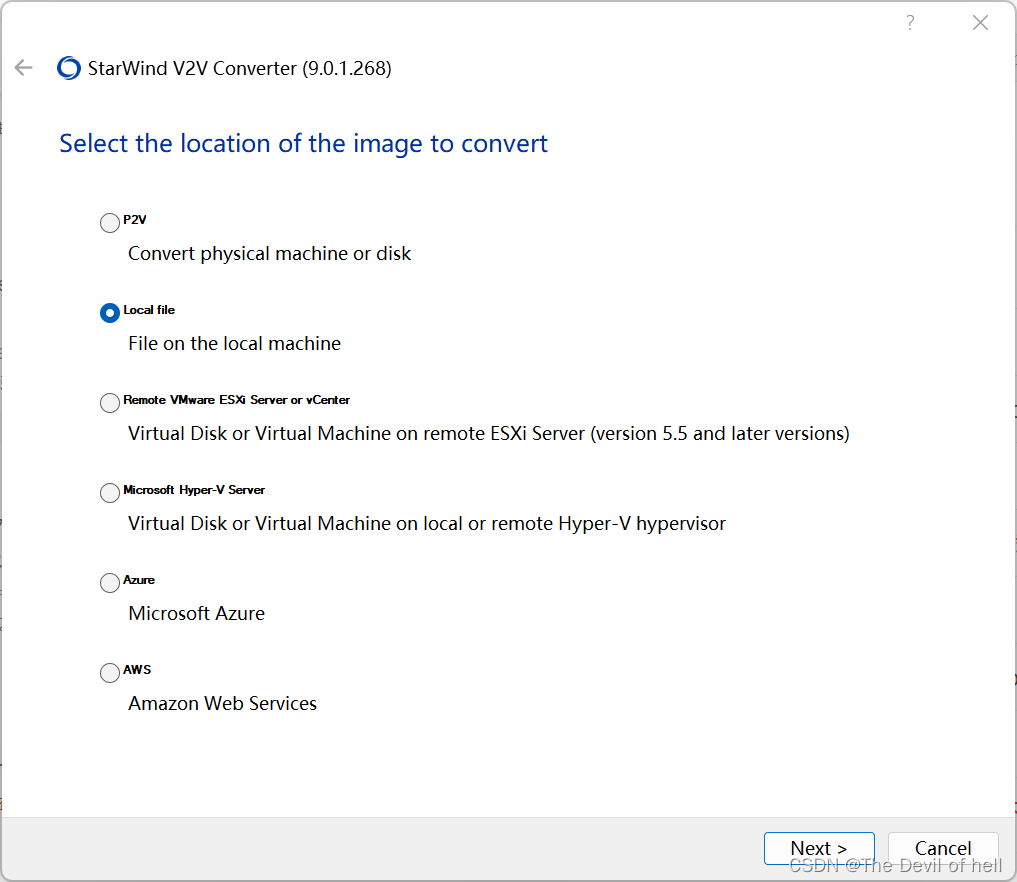The width and height of the screenshot is (1017, 882).
Task: Select the Azure radio button
Action: tap(110, 582)
